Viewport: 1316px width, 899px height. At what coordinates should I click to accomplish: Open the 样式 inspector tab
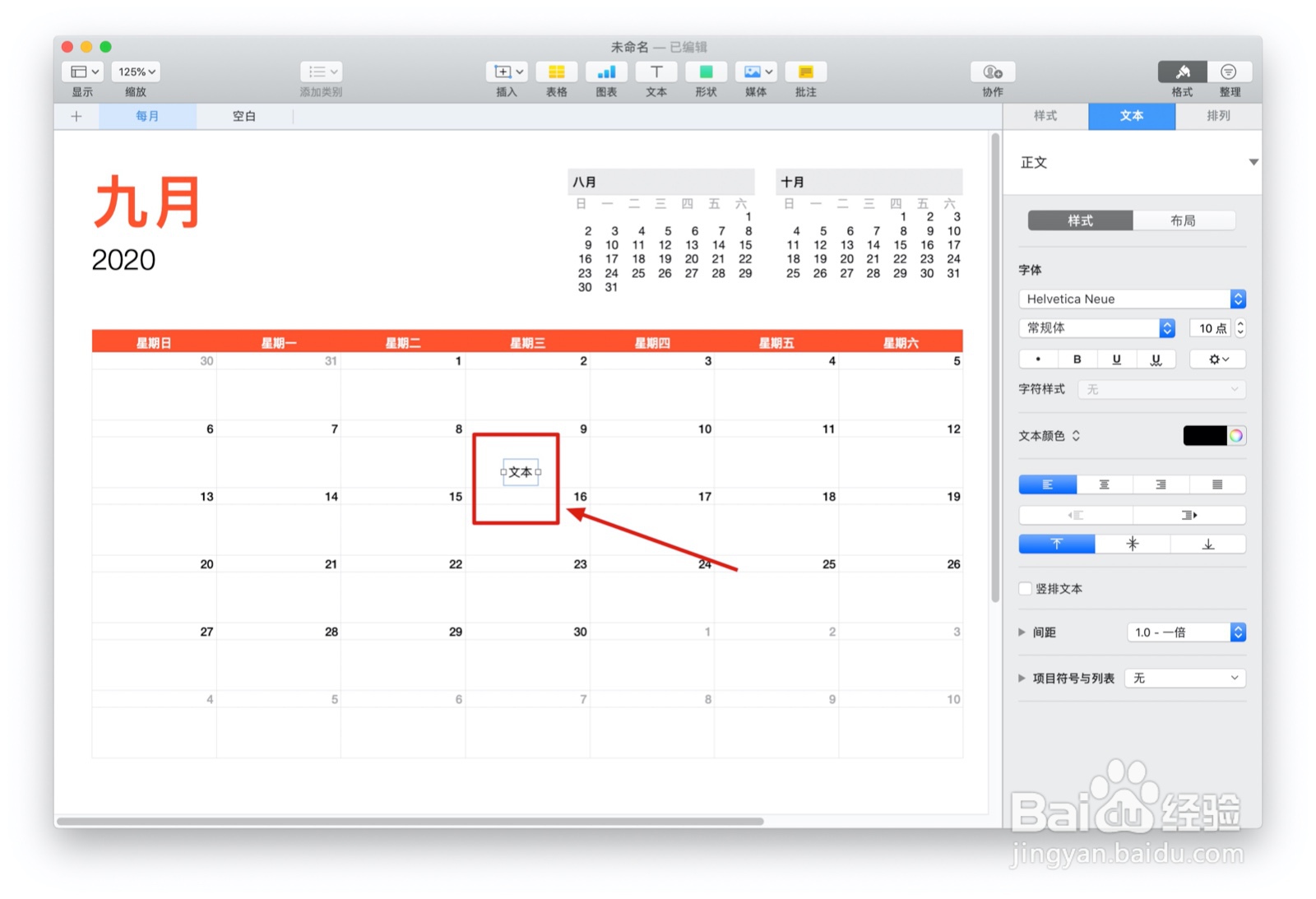pyautogui.click(x=1045, y=116)
